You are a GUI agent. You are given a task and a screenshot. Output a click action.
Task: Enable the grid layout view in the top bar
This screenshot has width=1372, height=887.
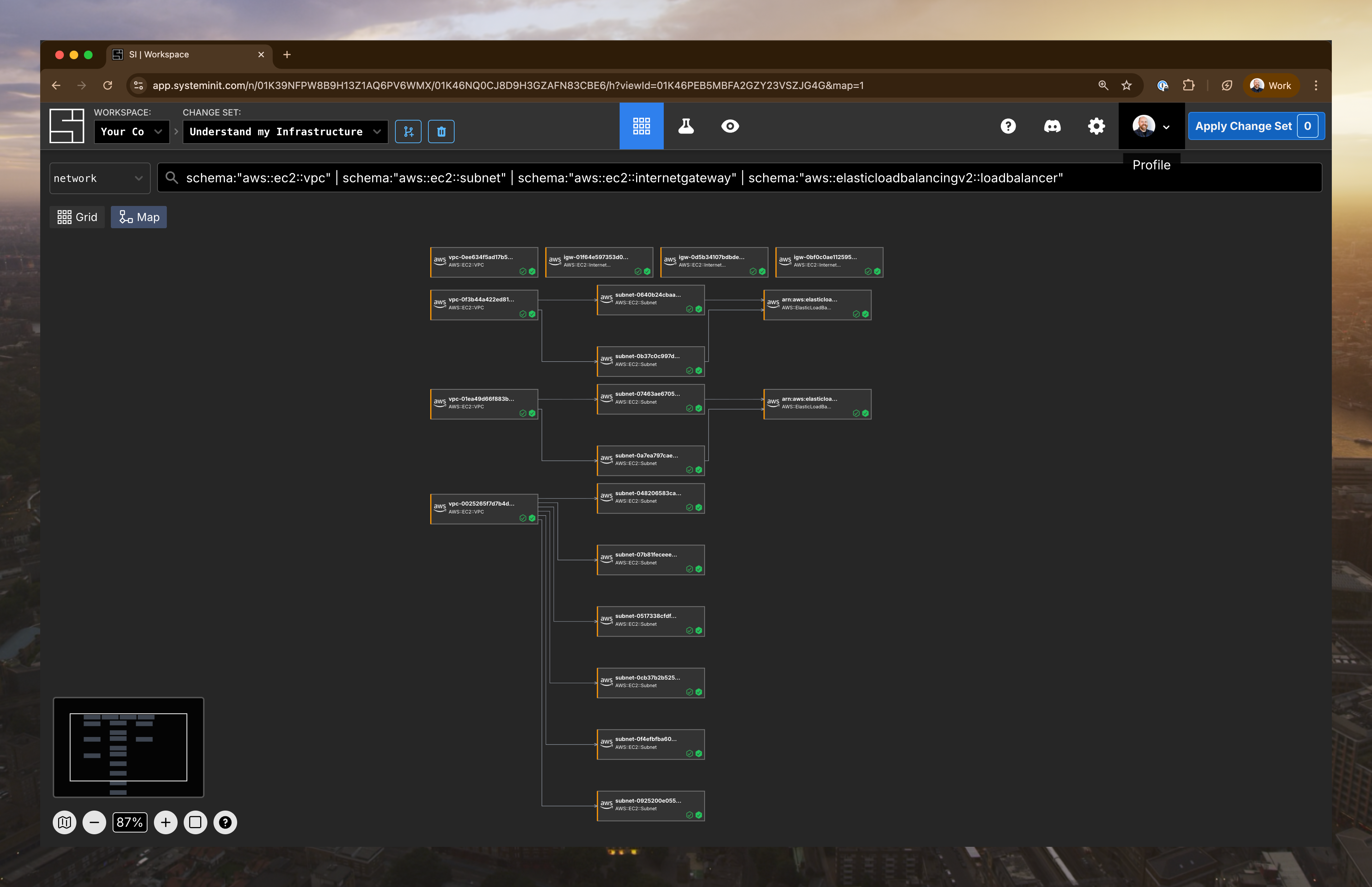coord(642,126)
